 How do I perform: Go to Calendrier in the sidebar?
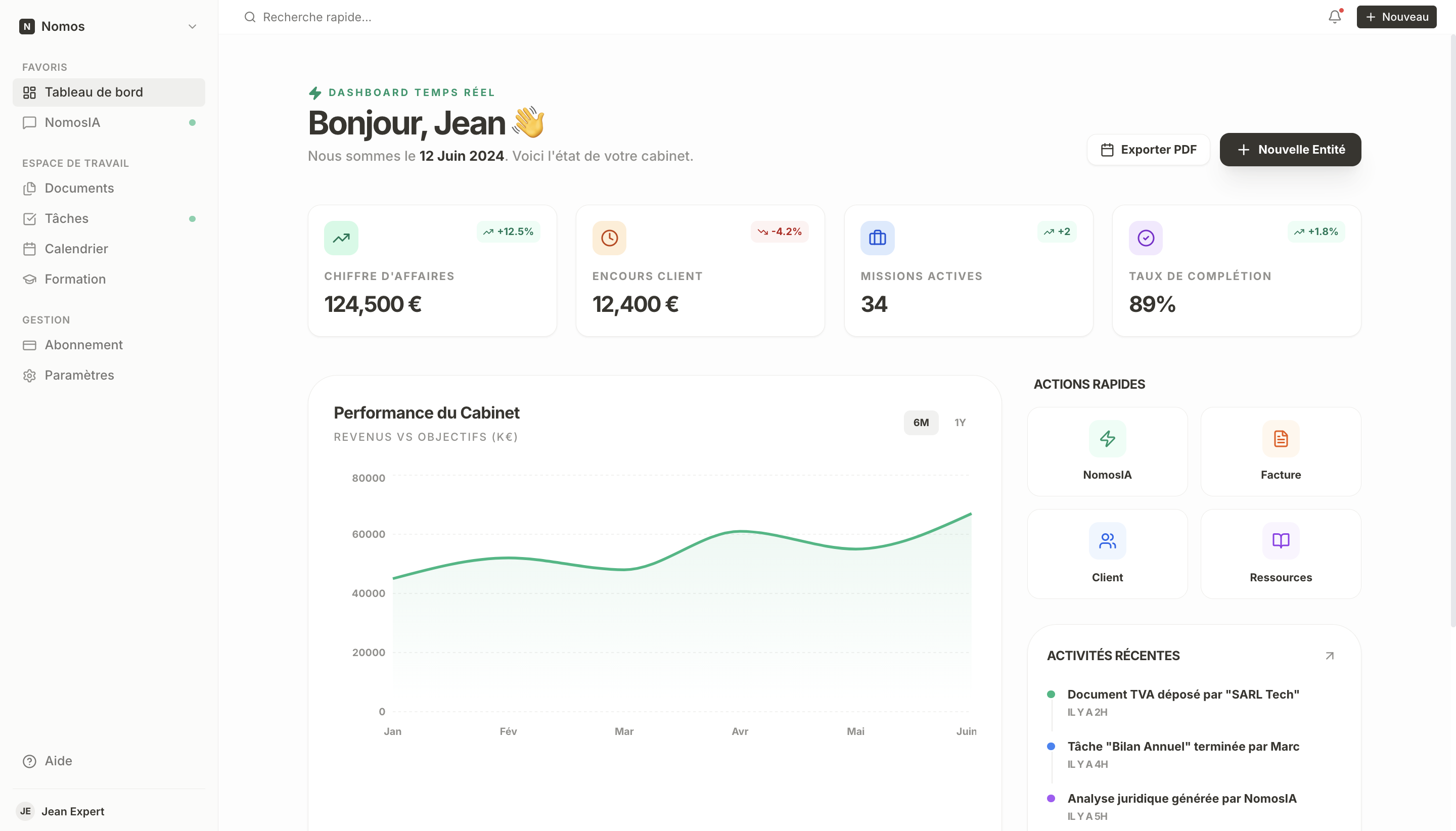tap(76, 249)
